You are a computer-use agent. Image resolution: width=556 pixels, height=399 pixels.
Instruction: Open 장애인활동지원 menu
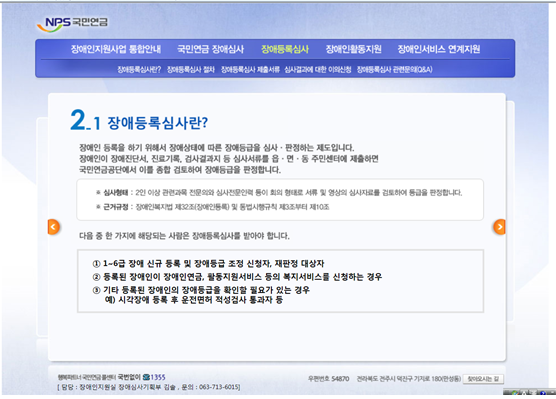354,49
